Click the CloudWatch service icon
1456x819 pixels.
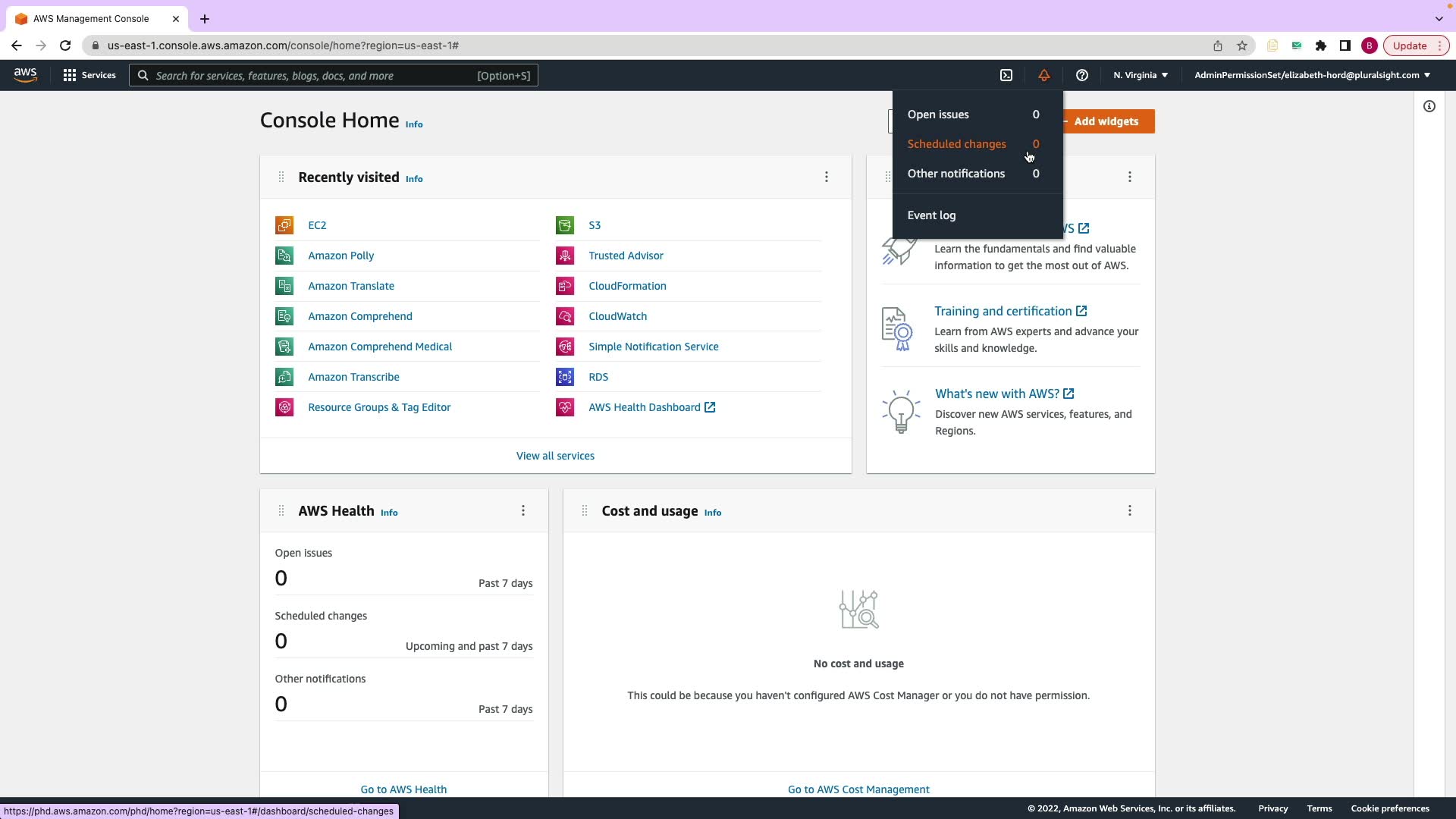565,316
